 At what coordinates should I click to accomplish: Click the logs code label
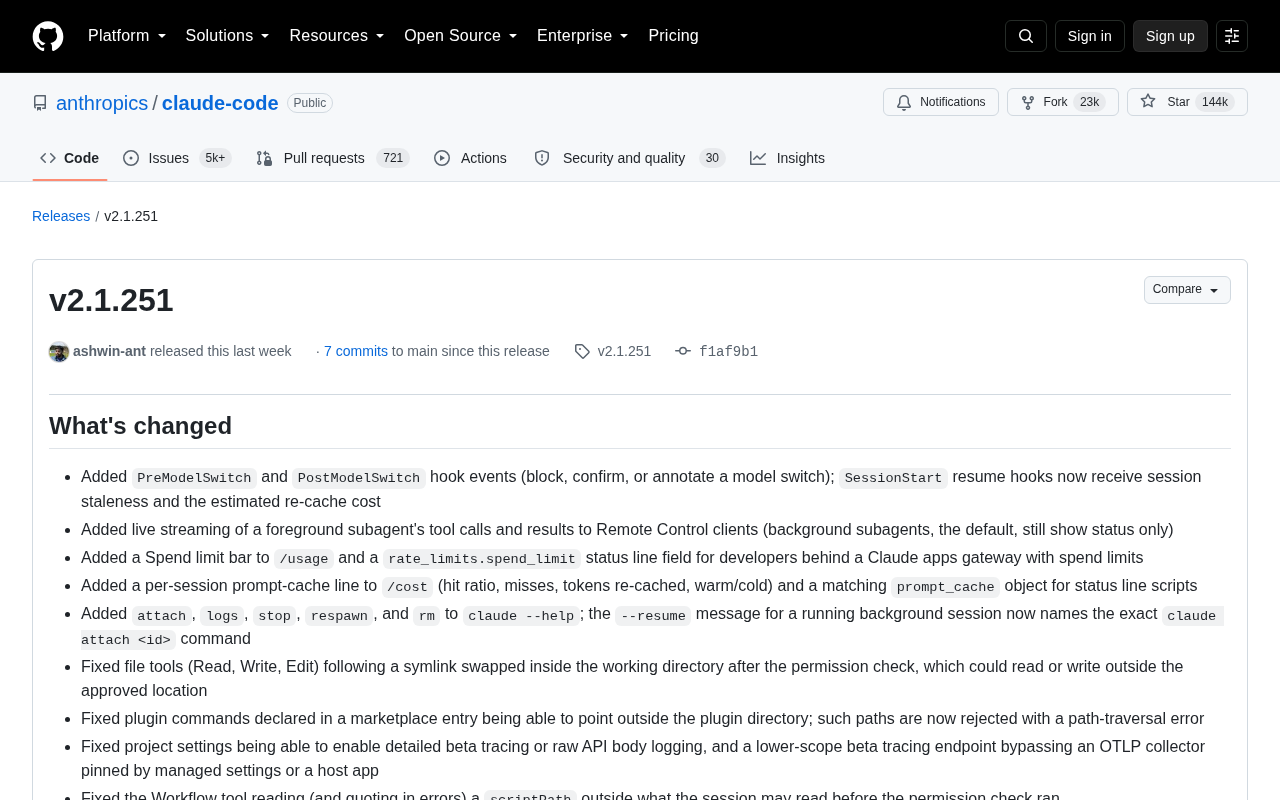222,615
